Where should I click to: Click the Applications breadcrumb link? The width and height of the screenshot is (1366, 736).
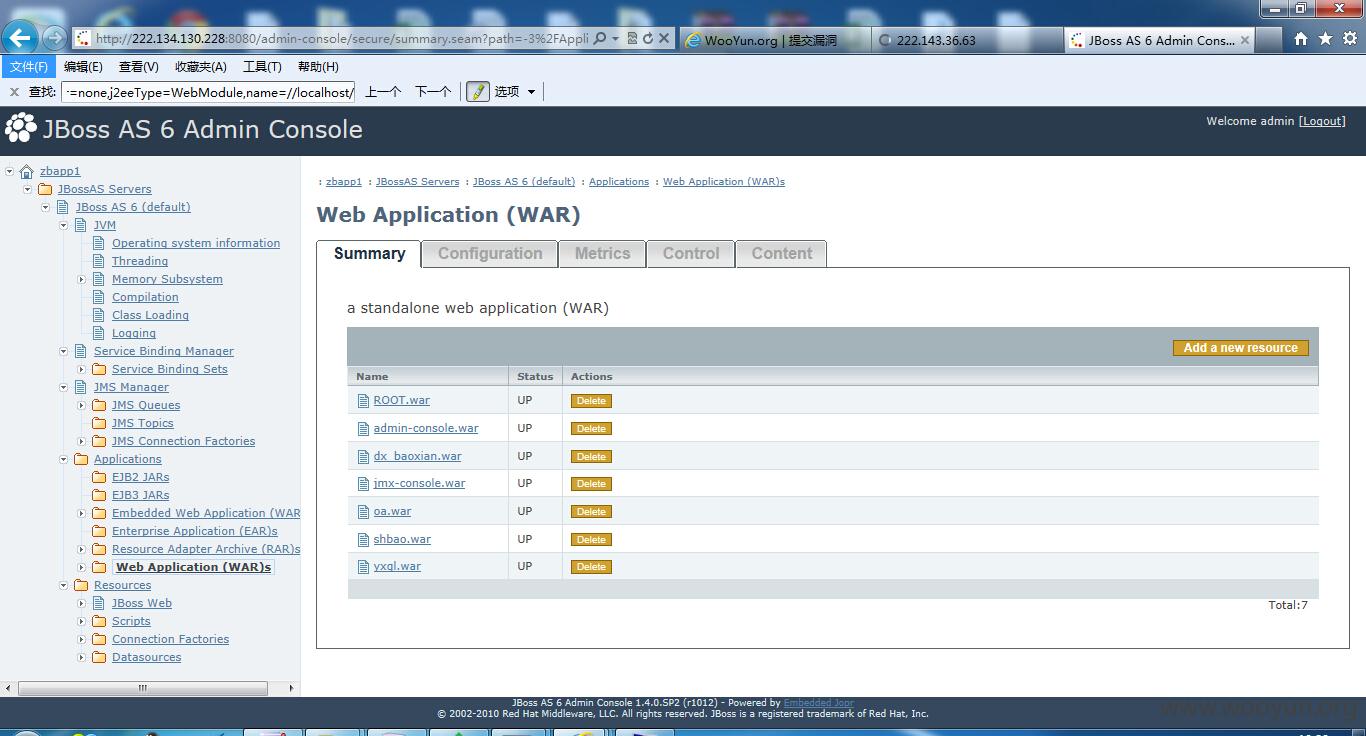coord(619,182)
